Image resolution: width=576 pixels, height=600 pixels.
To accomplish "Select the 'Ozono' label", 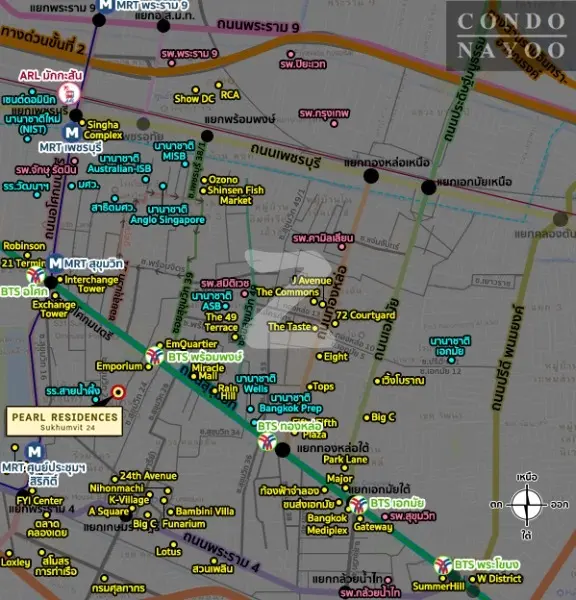I will pyautogui.click(x=223, y=179).
